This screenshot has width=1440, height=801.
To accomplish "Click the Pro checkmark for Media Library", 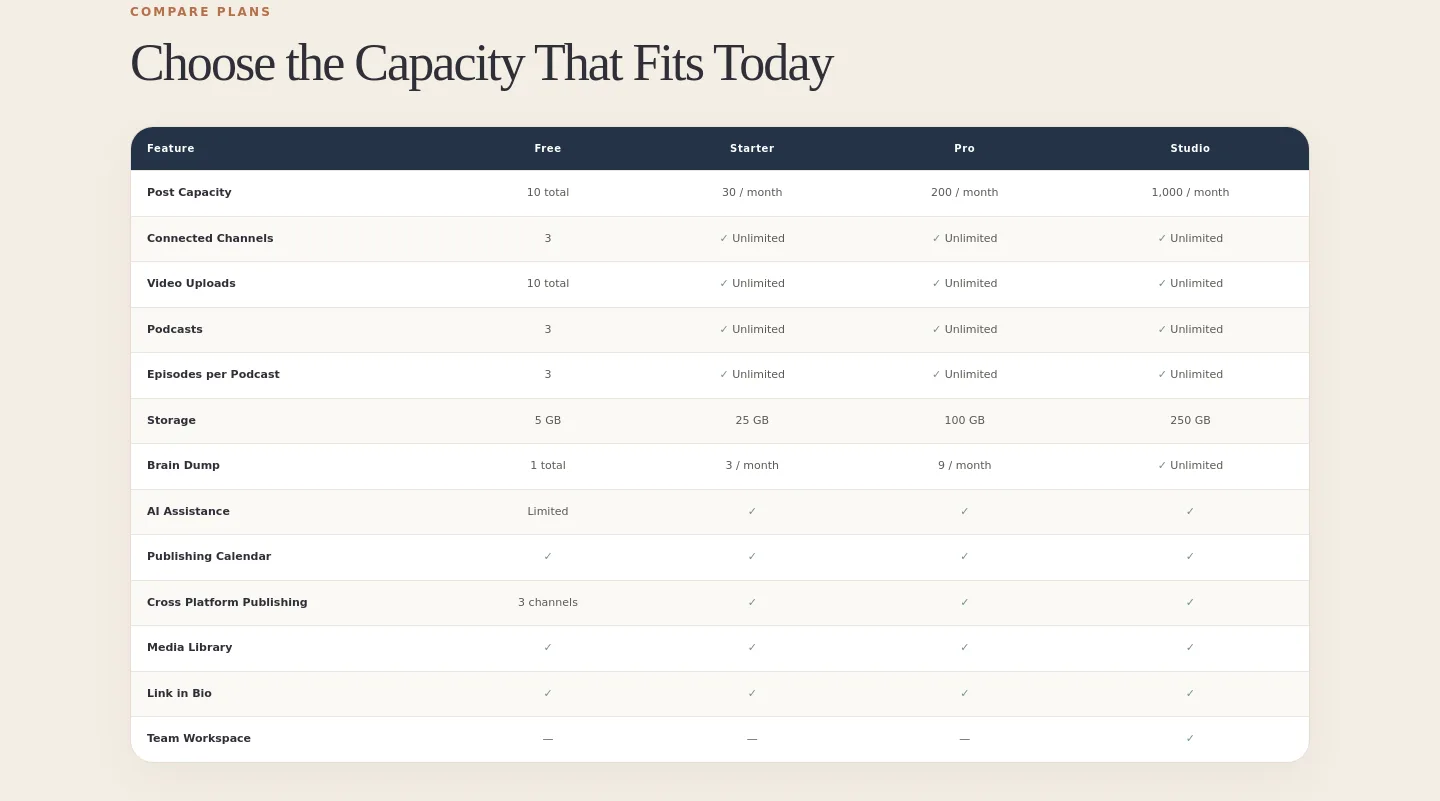I will pos(964,648).
